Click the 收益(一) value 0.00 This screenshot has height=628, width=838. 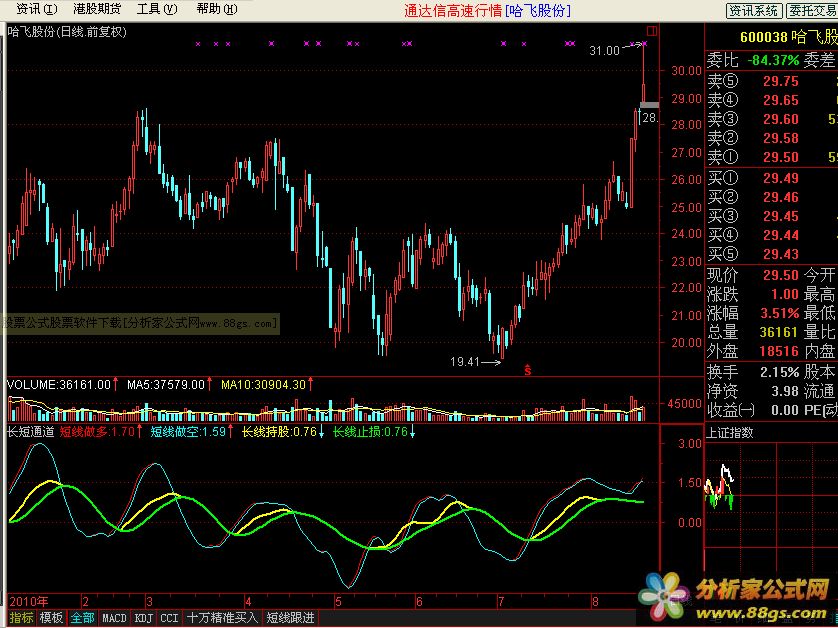point(784,410)
